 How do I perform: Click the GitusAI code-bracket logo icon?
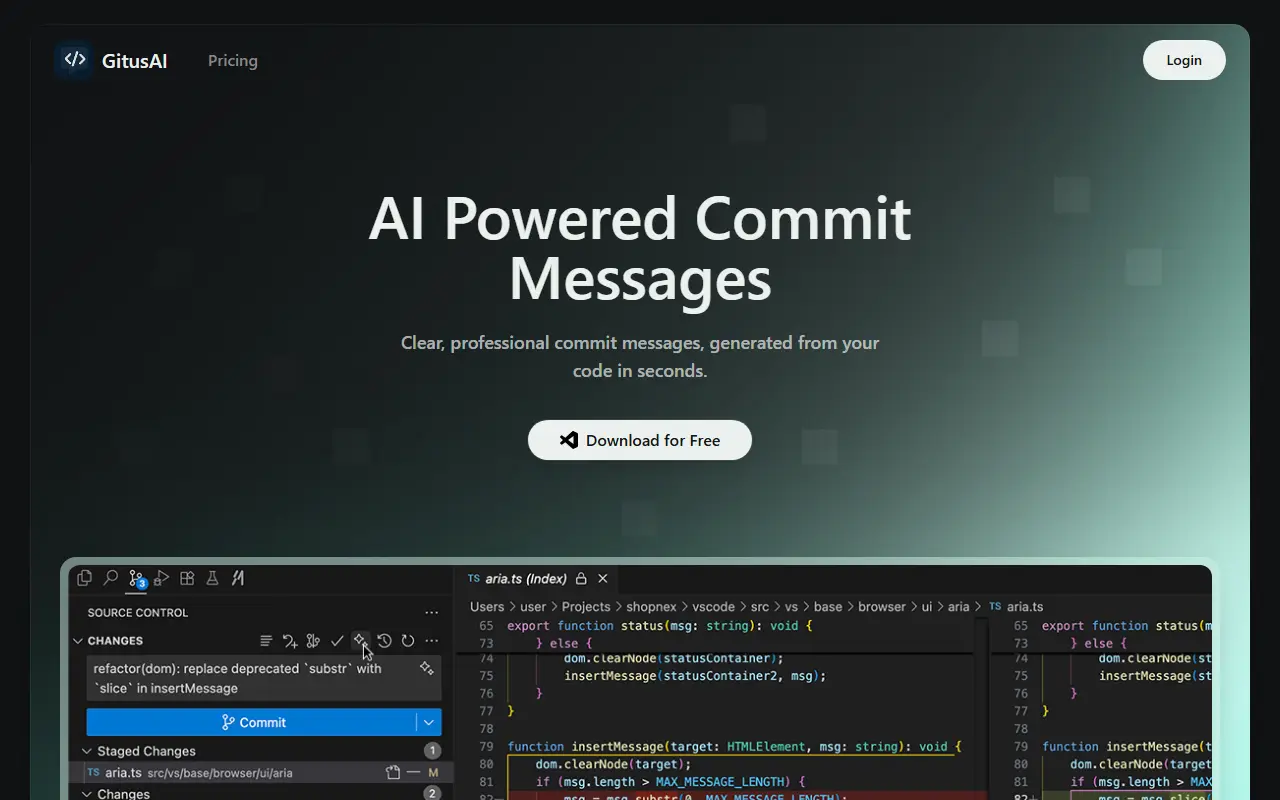click(x=75, y=59)
